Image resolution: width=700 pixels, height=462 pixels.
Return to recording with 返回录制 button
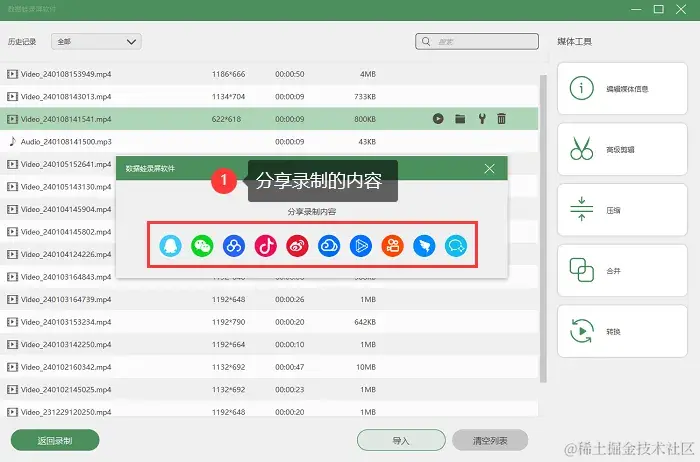(55, 441)
